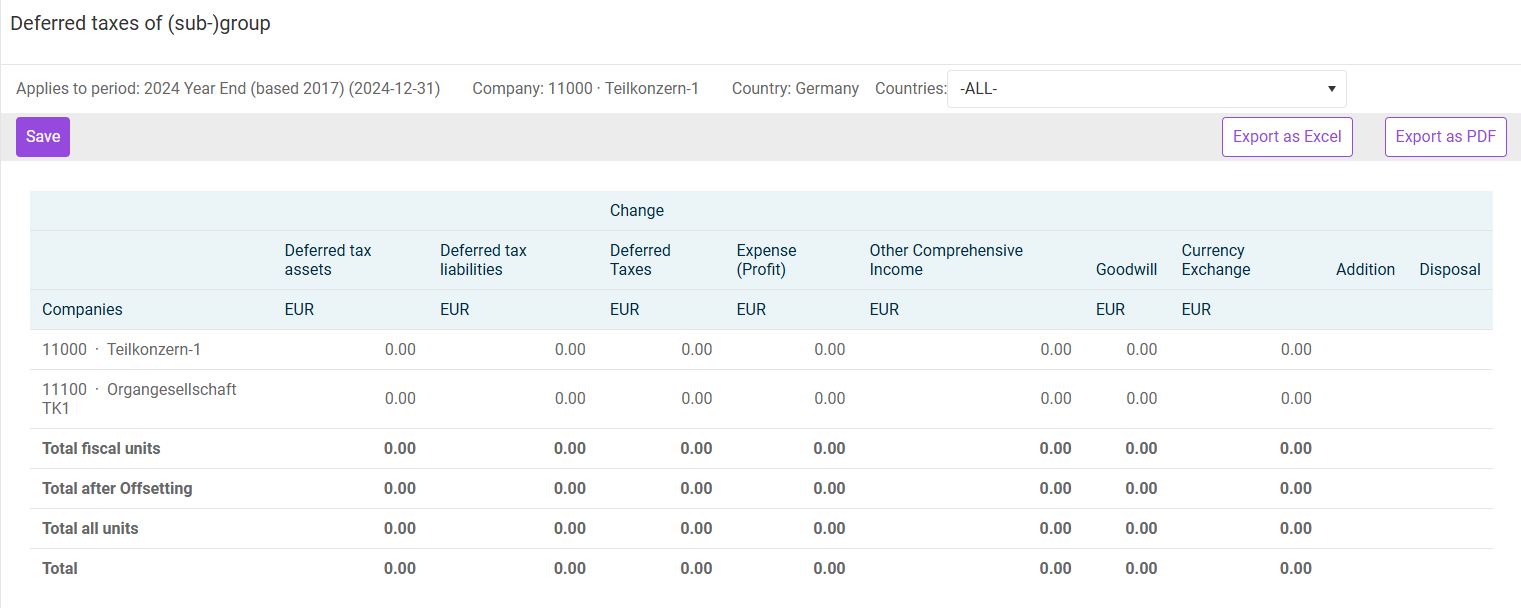Open the Countries dropdown showing -ALL-
Screen dimensions: 1521x608
click(1146, 89)
